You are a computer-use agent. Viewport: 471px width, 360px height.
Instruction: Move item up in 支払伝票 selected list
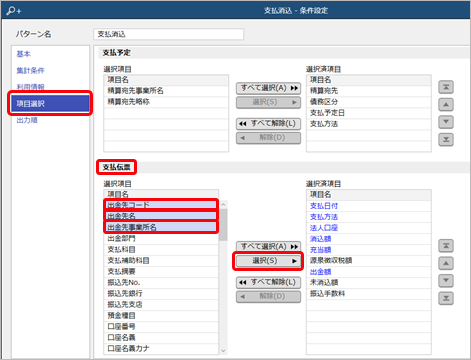[x=446, y=263]
